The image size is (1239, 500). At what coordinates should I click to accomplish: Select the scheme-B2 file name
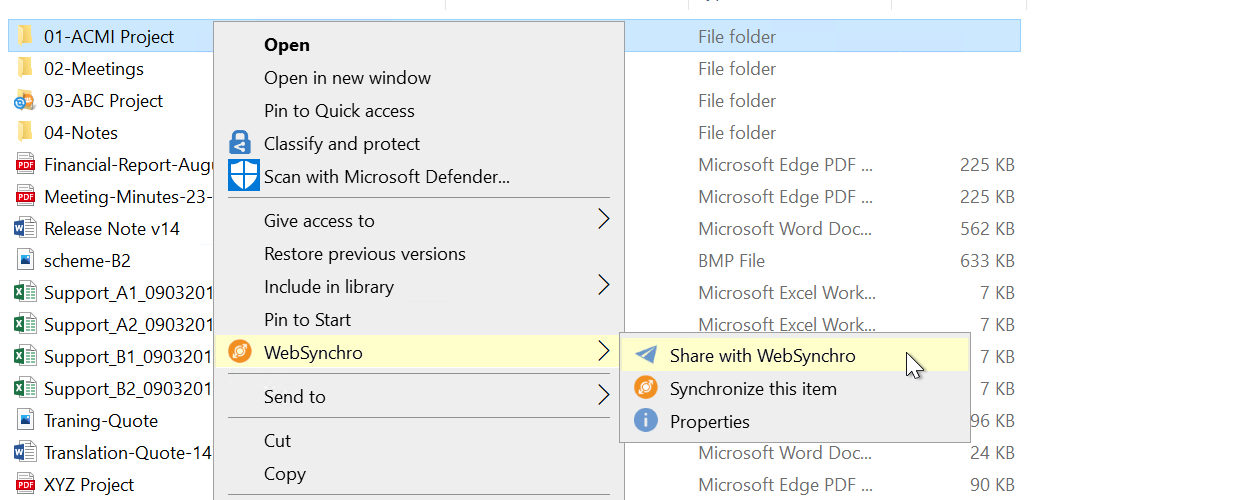[87, 260]
